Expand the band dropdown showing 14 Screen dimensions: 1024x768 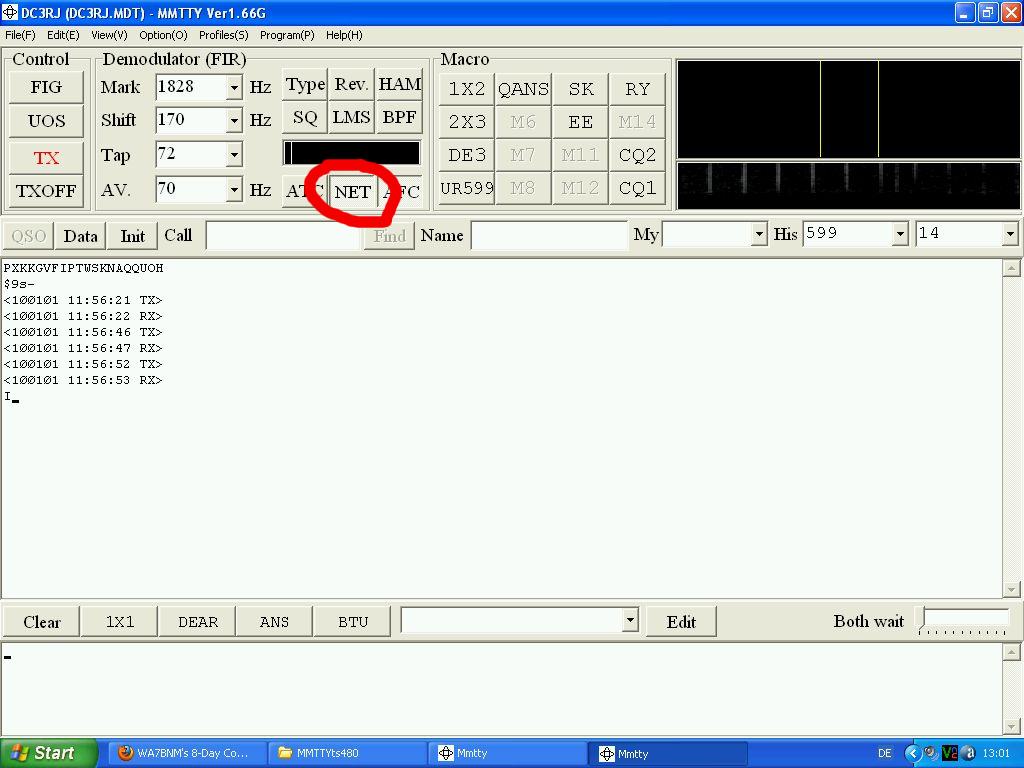pyautogui.click(x=1010, y=234)
